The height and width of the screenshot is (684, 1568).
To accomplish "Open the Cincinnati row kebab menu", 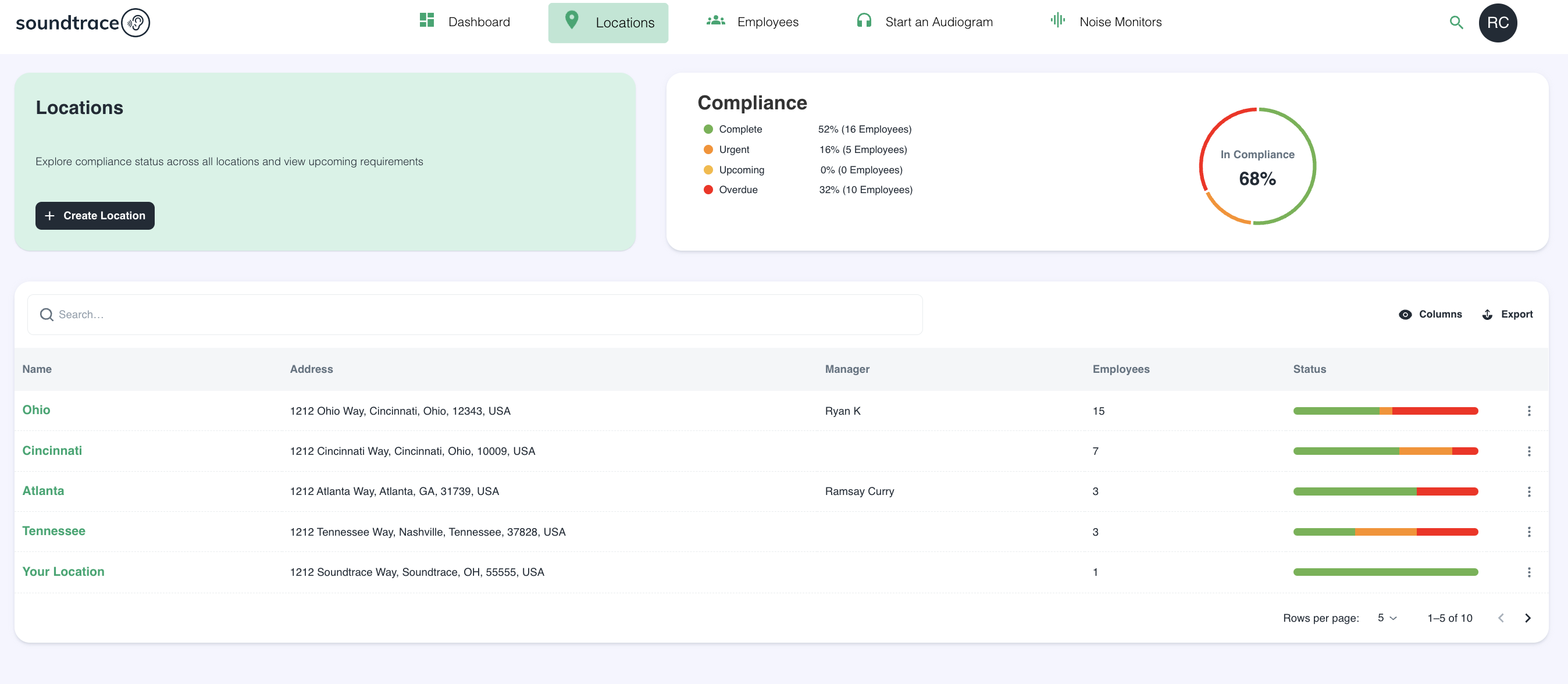I will coord(1528,451).
